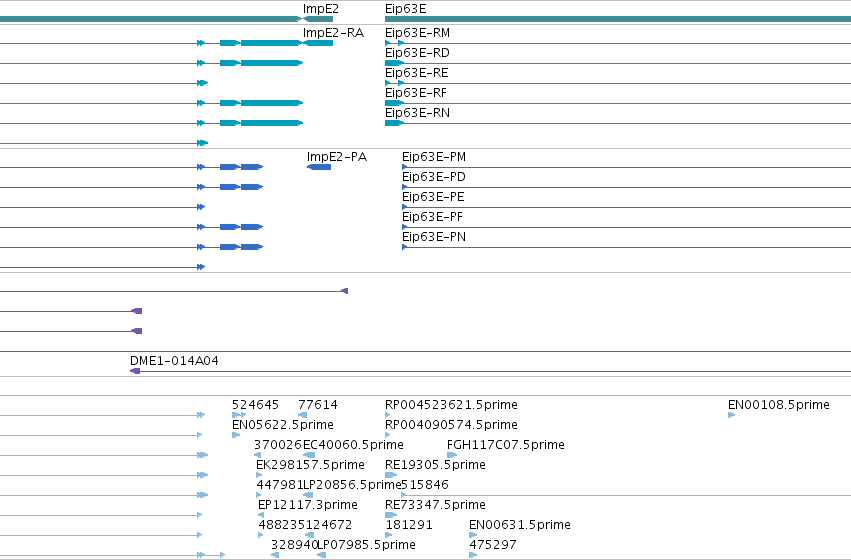
Task: Select the Eip63E-PF protein label
Action: click(433, 218)
